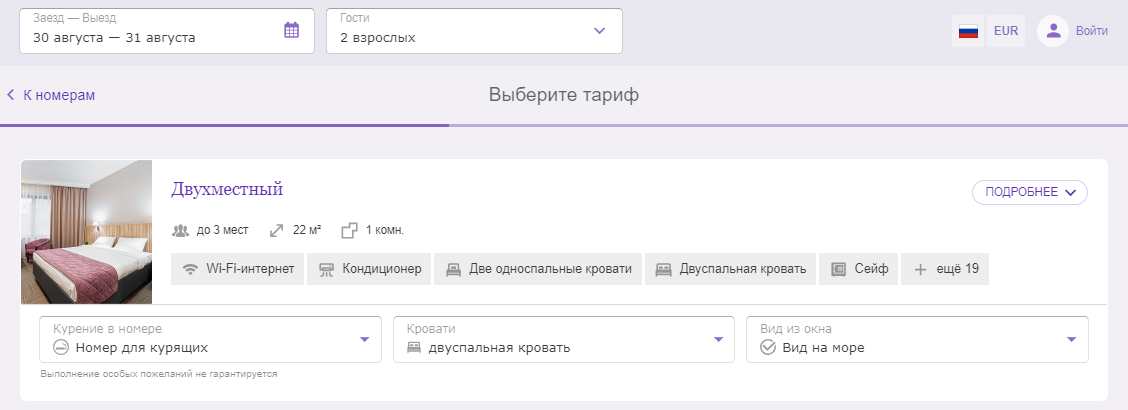Expand room details with ПОДРОБНЕЕ
The height and width of the screenshot is (410, 1128).
1029,192
